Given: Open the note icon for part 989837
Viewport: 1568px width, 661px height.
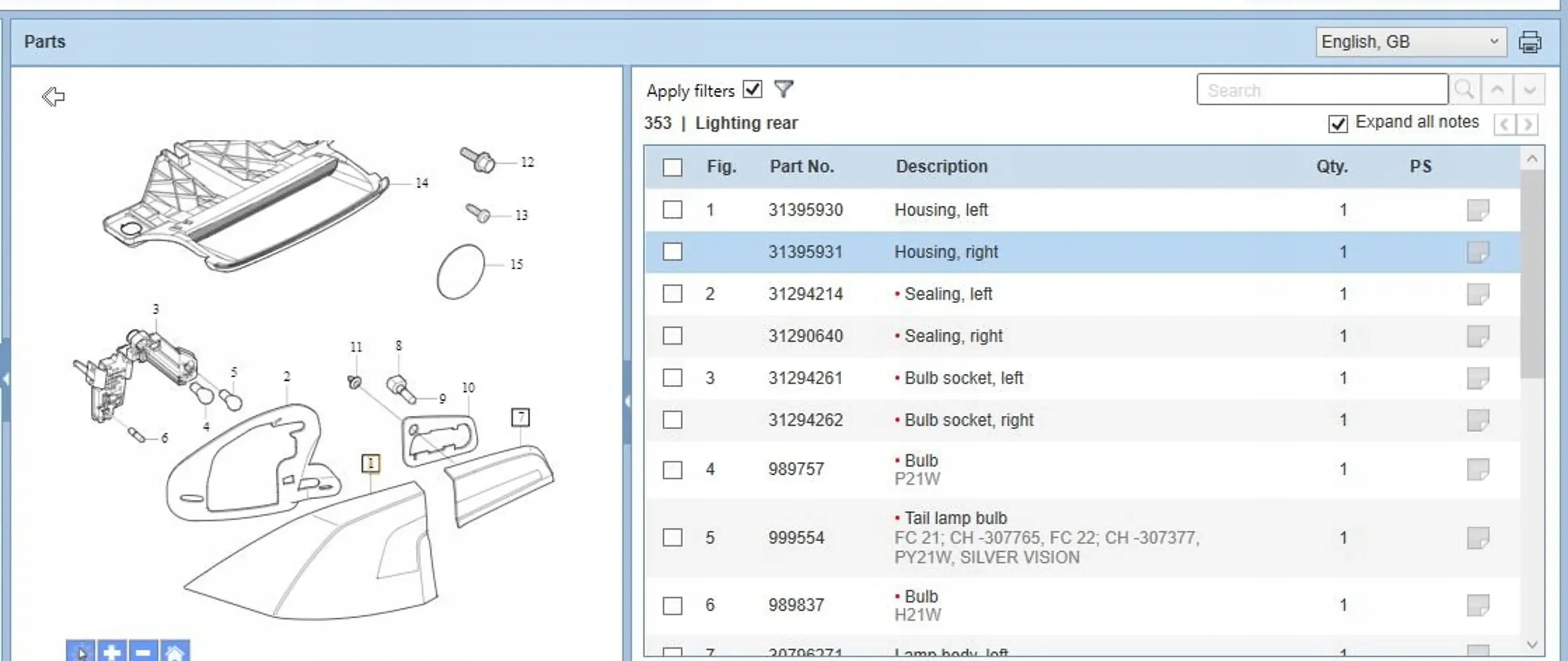Looking at the screenshot, I should coord(1478,606).
